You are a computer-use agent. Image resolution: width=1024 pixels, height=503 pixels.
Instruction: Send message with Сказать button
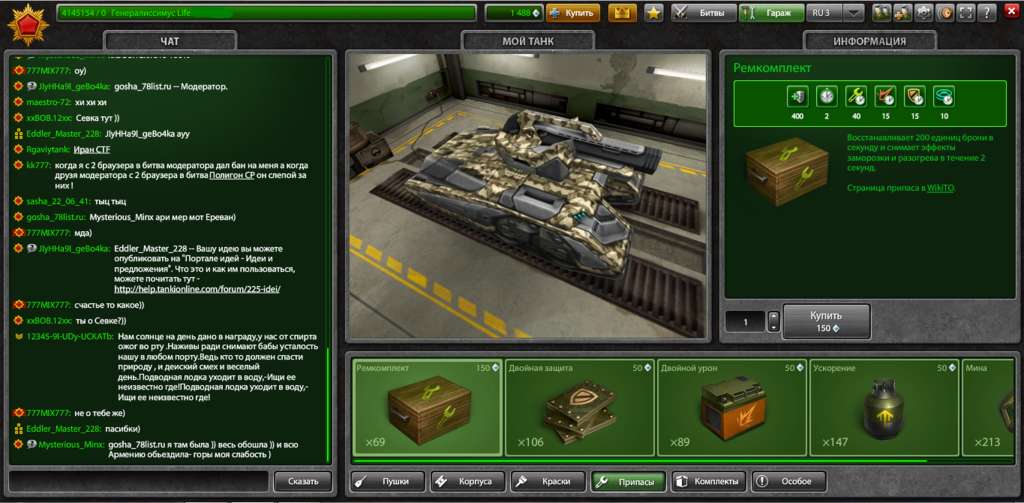tap(303, 482)
